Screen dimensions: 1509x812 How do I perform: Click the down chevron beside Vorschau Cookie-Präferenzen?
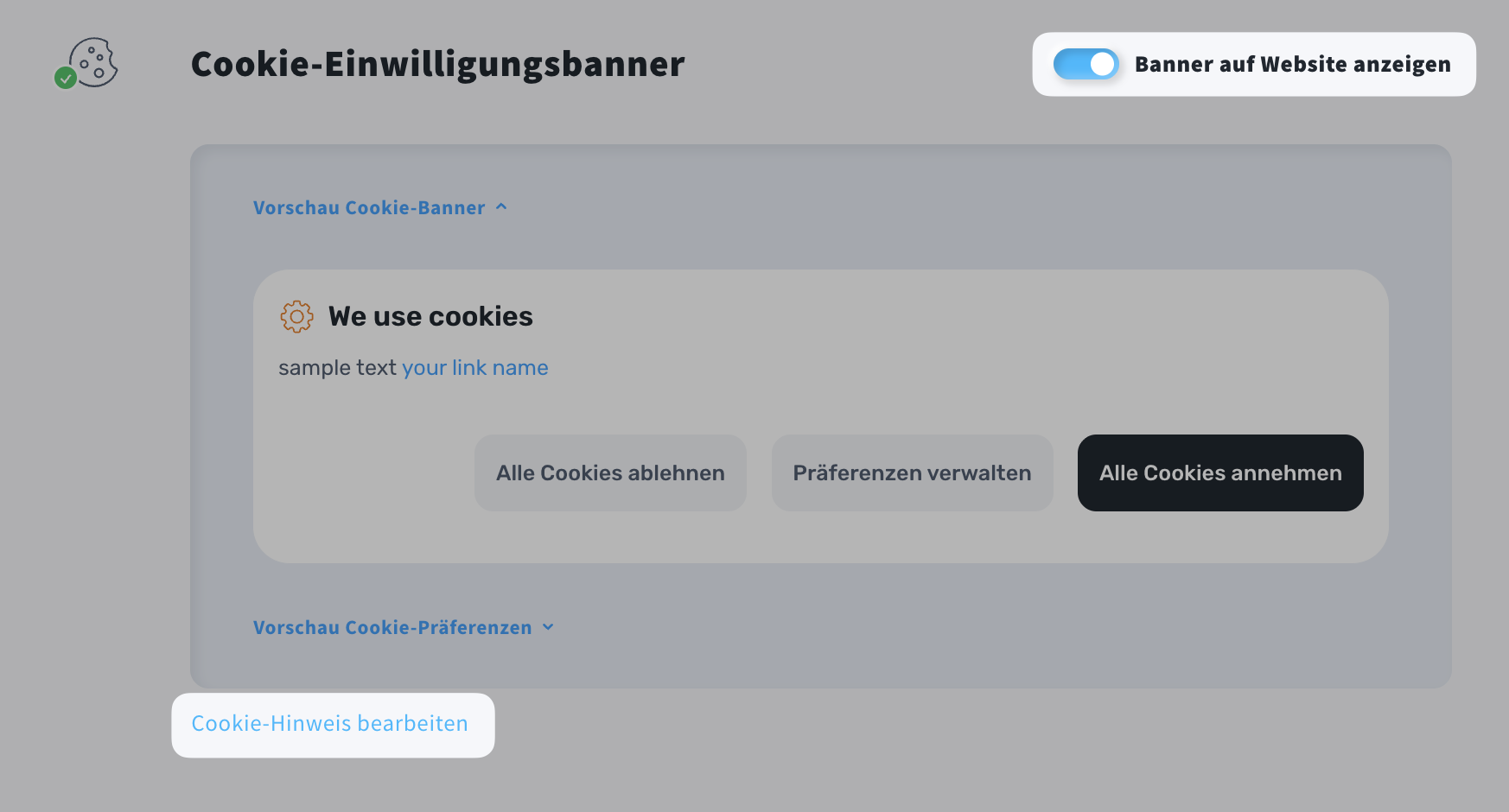pyautogui.click(x=548, y=627)
